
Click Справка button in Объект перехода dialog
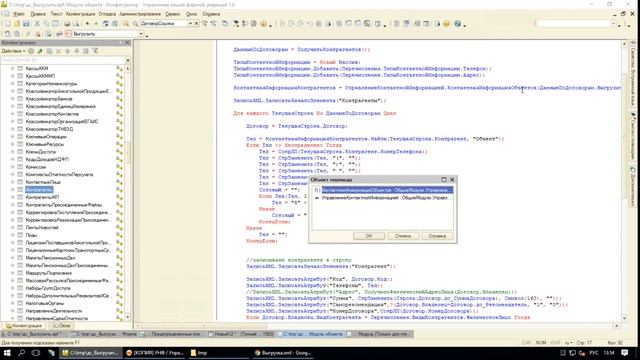point(437,236)
